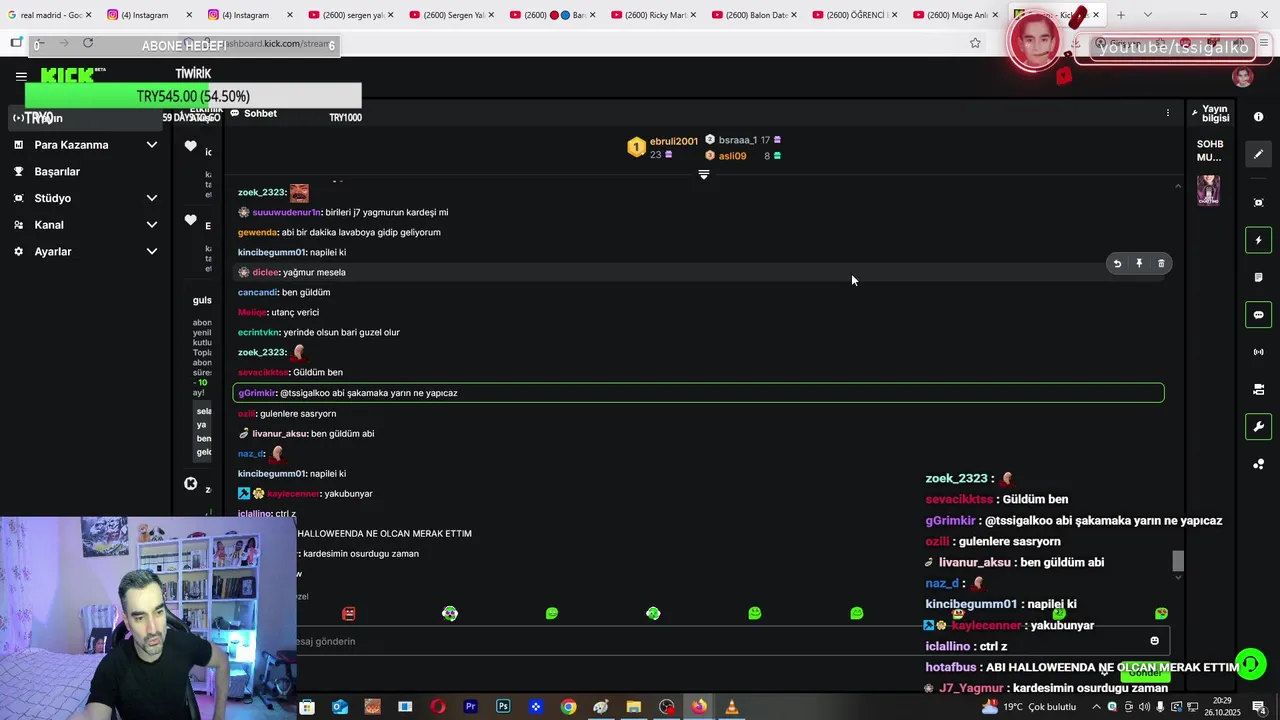Open File Explorer from the taskbar
1280x720 pixels.
point(633,707)
